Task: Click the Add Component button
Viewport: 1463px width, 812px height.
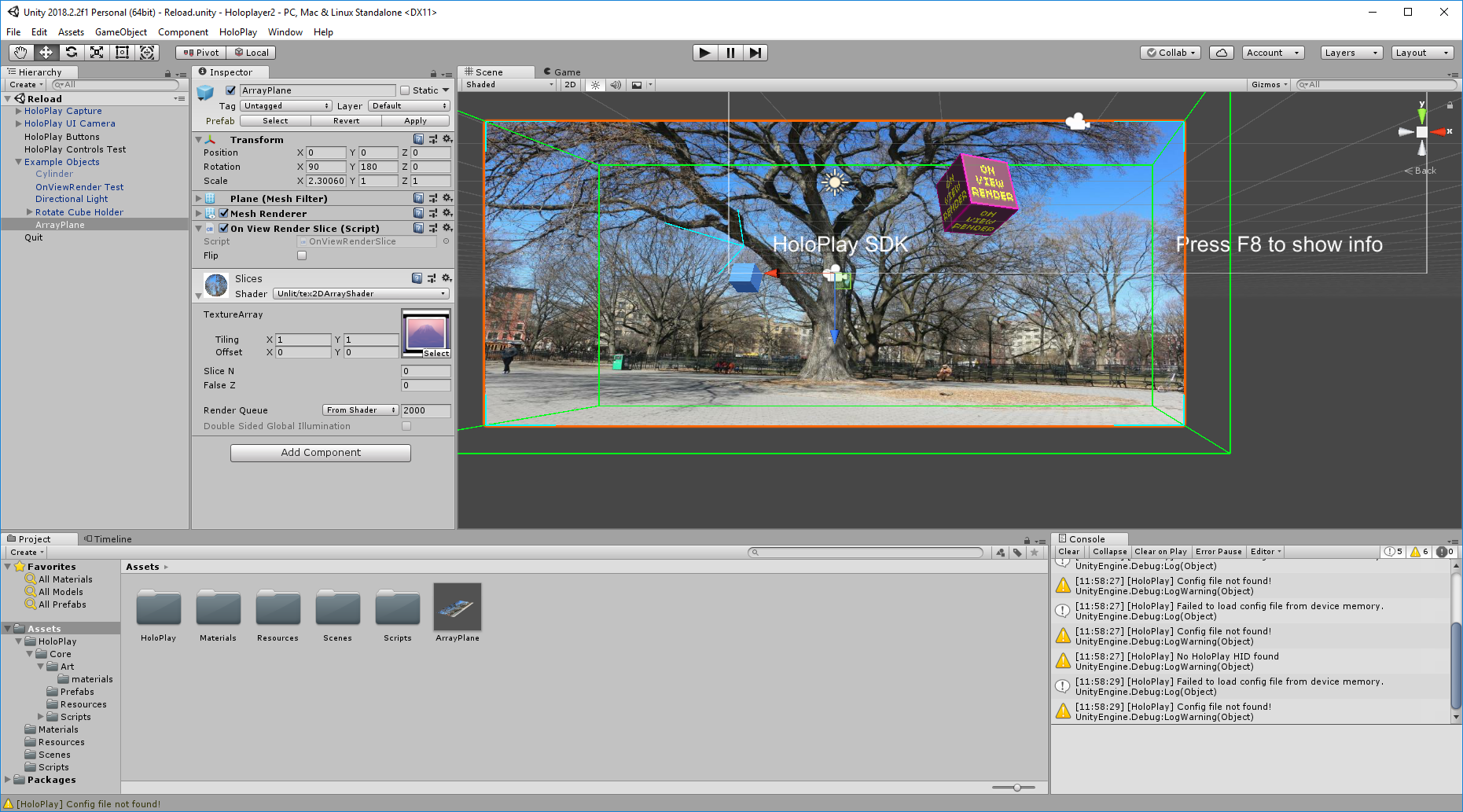Action: point(321,453)
